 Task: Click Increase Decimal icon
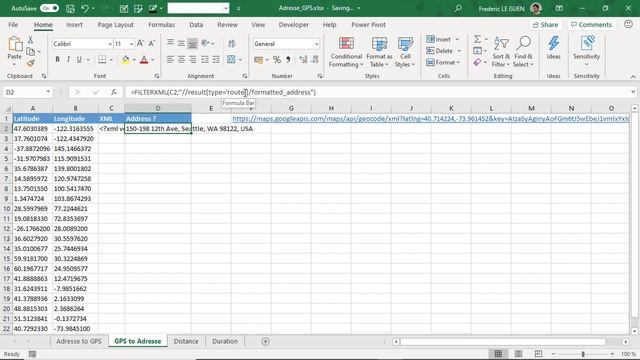coord(303,60)
